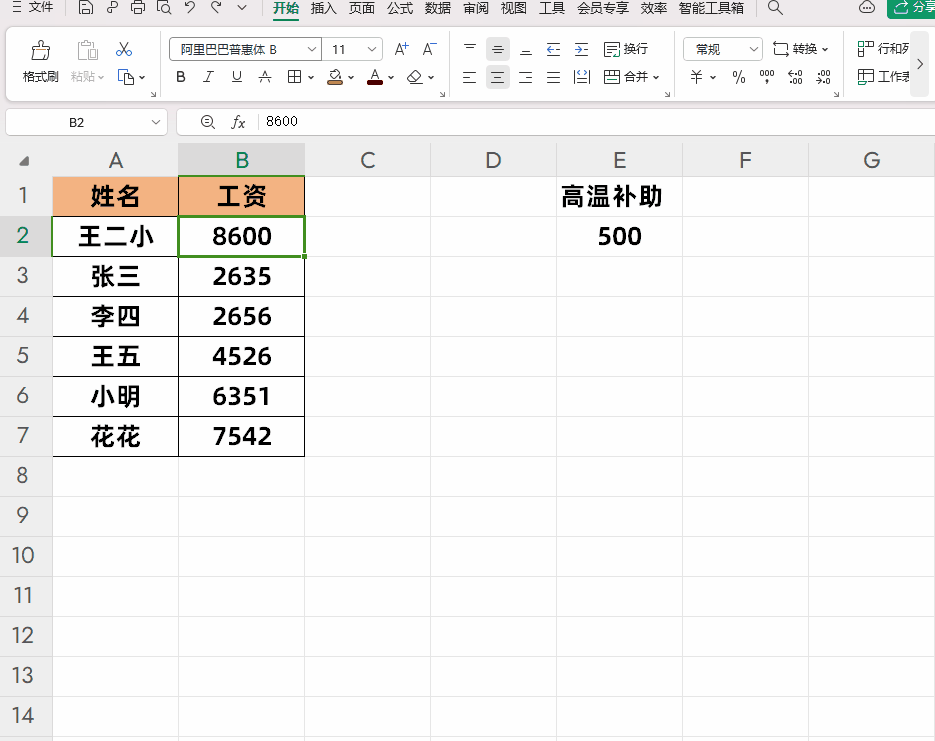Toggle vertical middle alignment

tap(498, 49)
